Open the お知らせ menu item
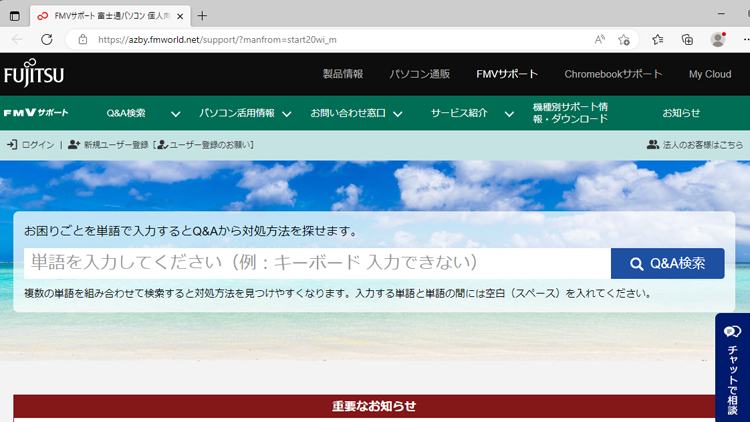Image resolution: width=750 pixels, height=422 pixels. click(x=681, y=113)
